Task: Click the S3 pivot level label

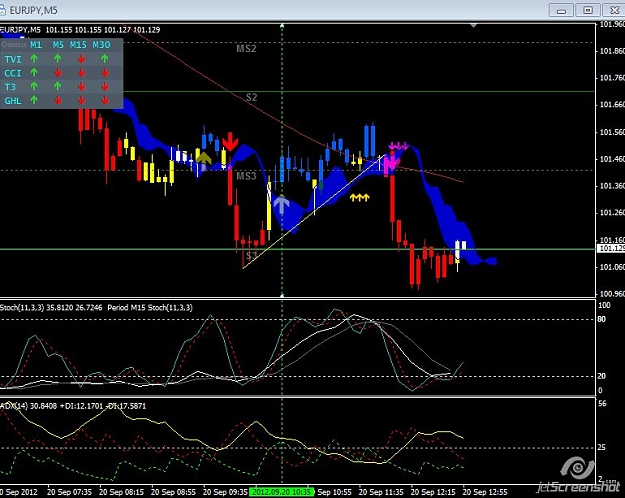Action: tap(251, 256)
